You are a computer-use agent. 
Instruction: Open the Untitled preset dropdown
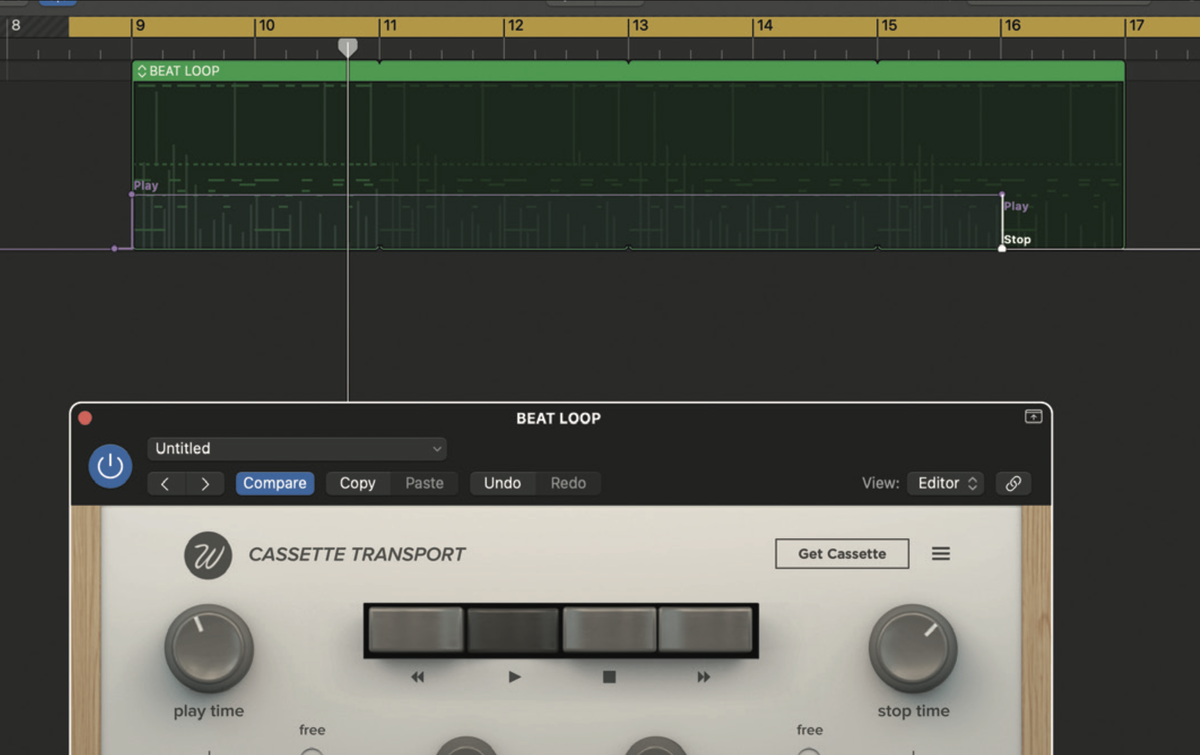pos(296,448)
